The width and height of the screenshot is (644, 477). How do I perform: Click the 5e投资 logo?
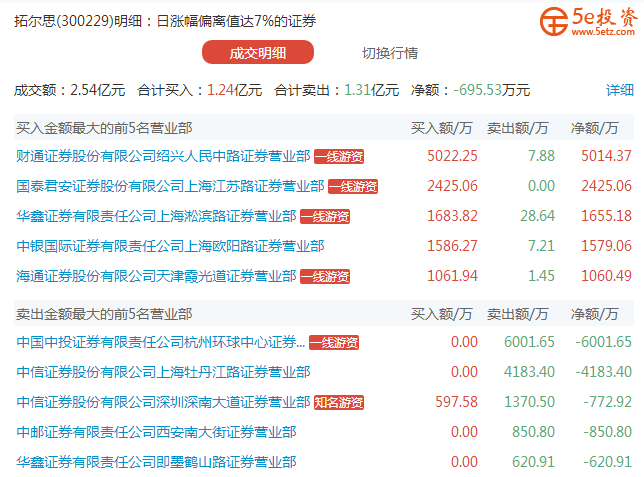click(589, 21)
